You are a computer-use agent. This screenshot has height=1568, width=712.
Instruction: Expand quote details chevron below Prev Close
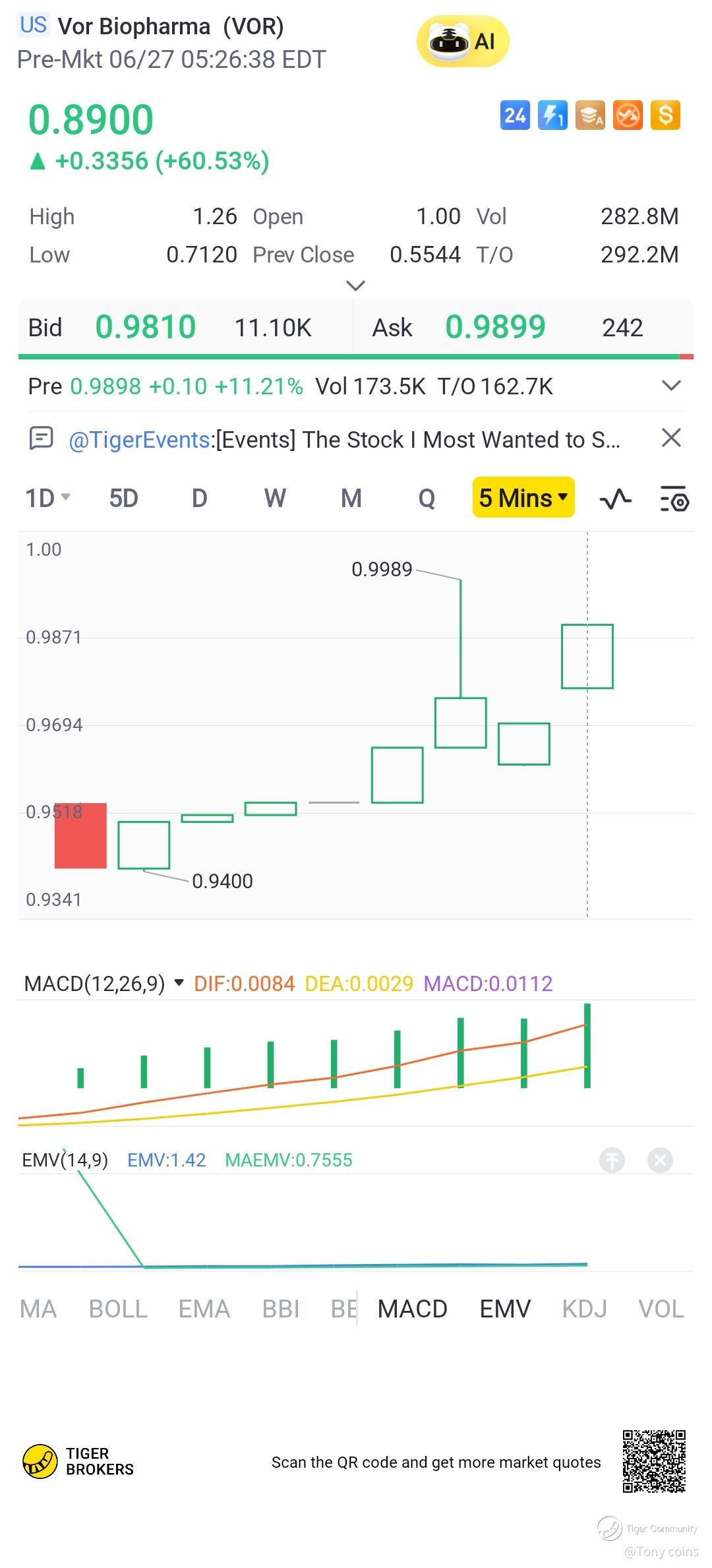(355, 286)
